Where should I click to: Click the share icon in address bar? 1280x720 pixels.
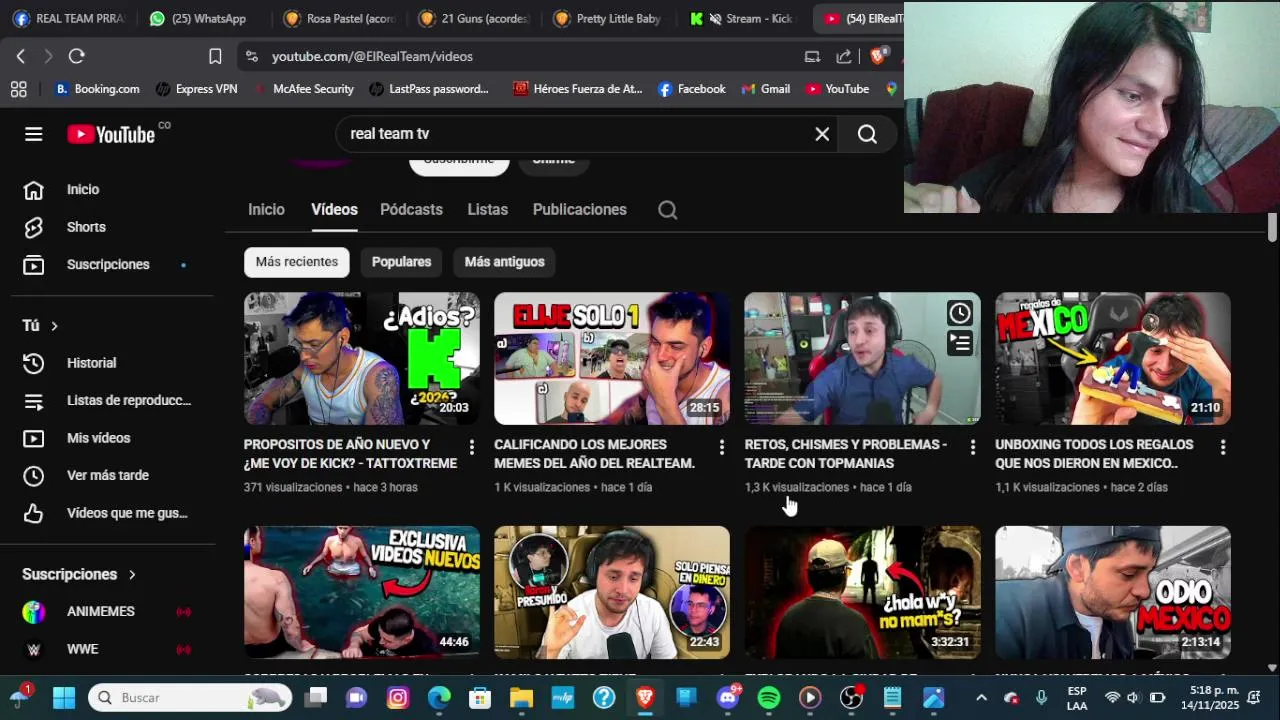click(844, 56)
